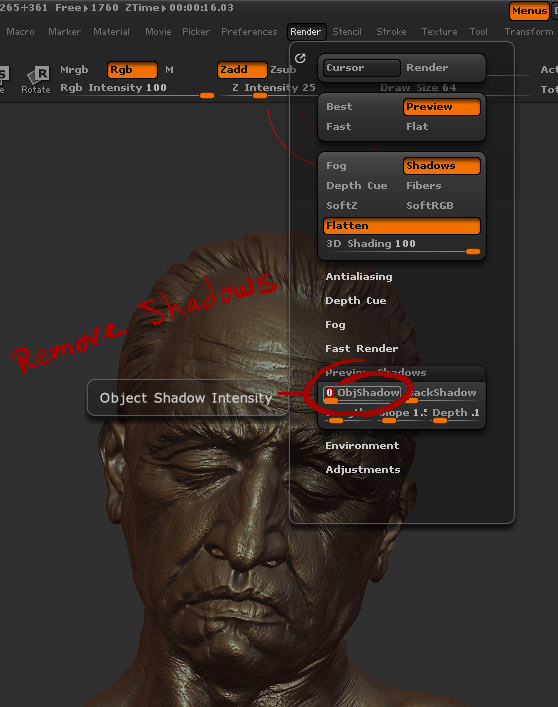Switch to Zsub mode
The width and height of the screenshot is (558, 707).
pos(282,70)
